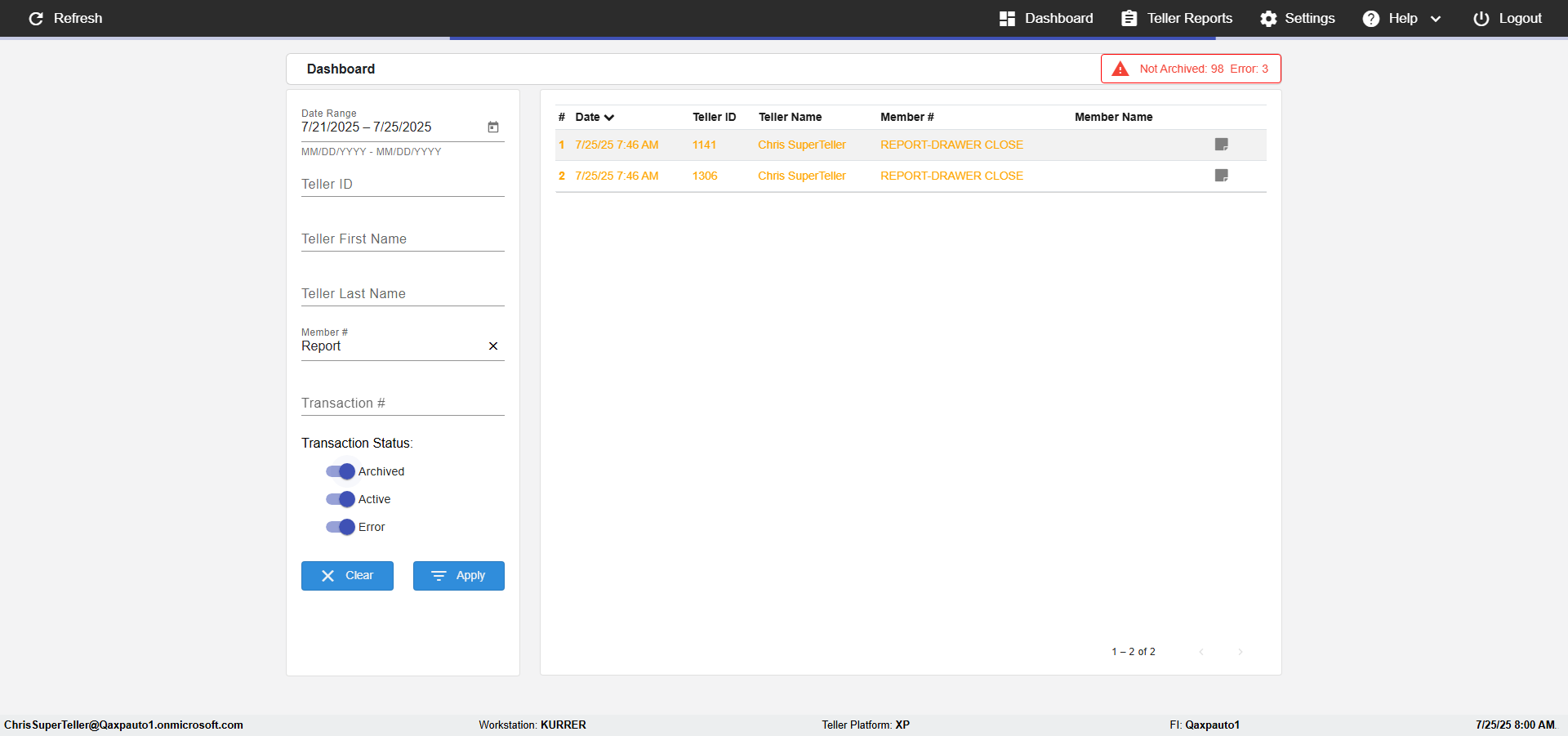Open the Settings gear icon
Screen dimensions: 1568x736
1268,19
